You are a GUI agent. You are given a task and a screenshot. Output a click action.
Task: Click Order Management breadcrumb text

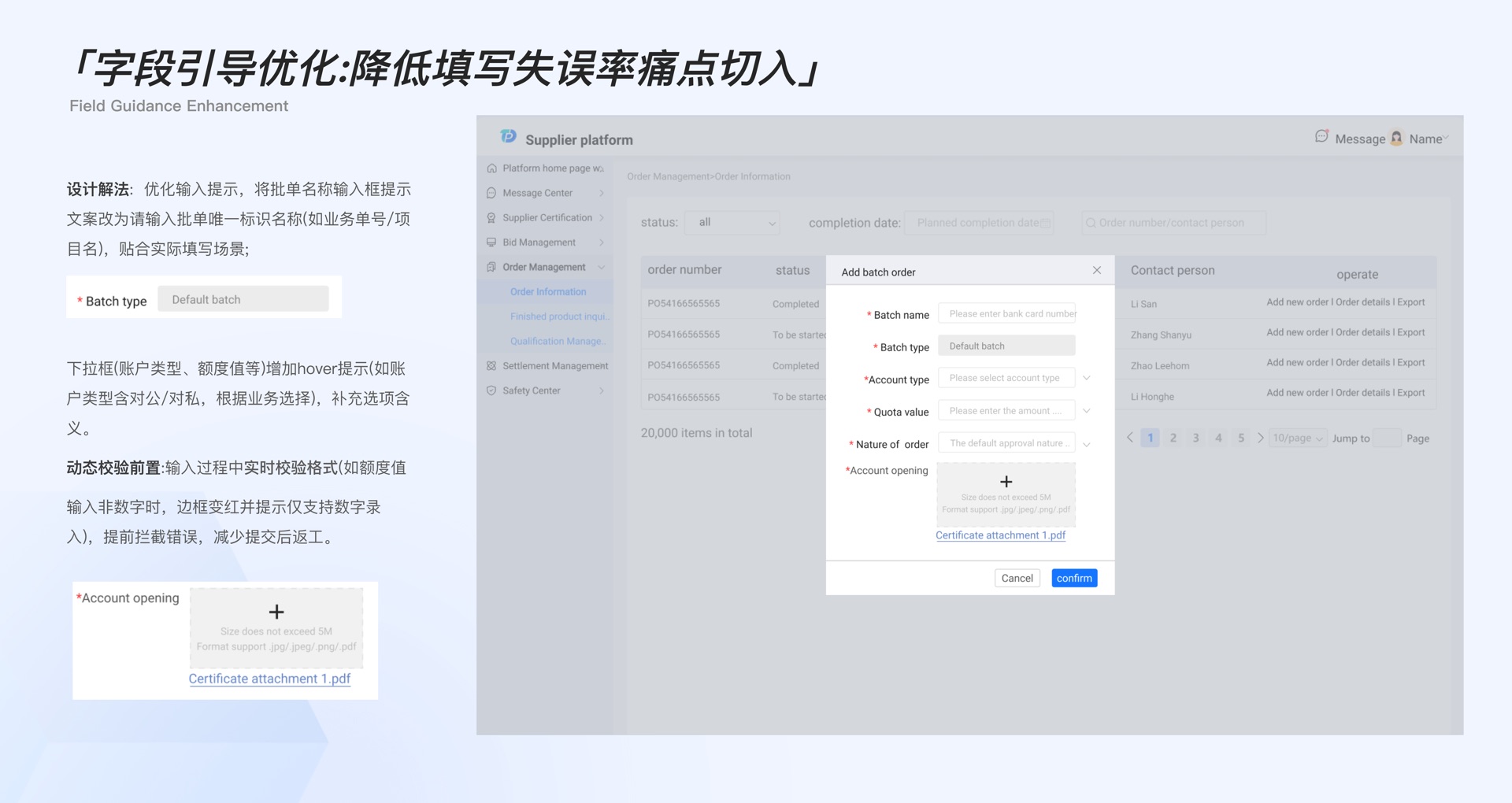669,176
